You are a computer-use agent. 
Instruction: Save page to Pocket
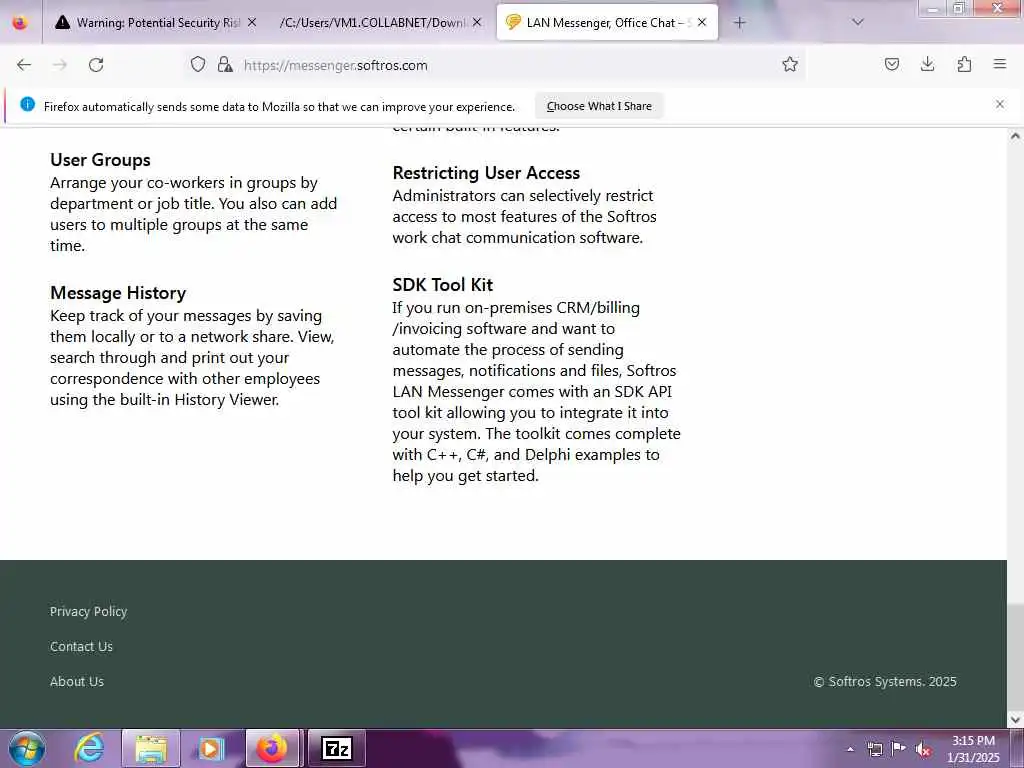(x=891, y=64)
